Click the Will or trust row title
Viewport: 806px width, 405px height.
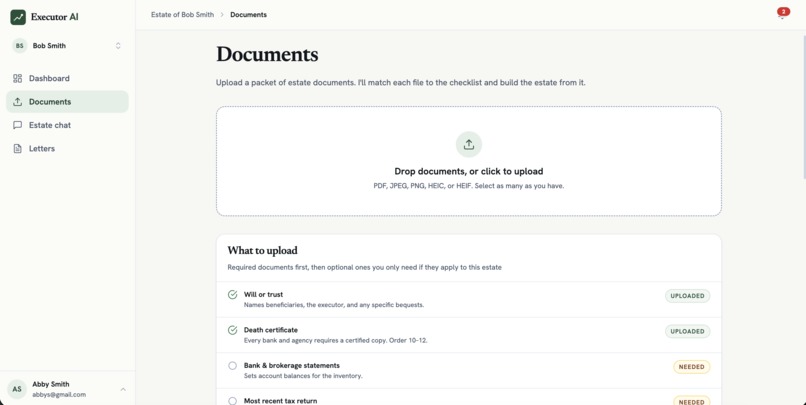[263, 294]
